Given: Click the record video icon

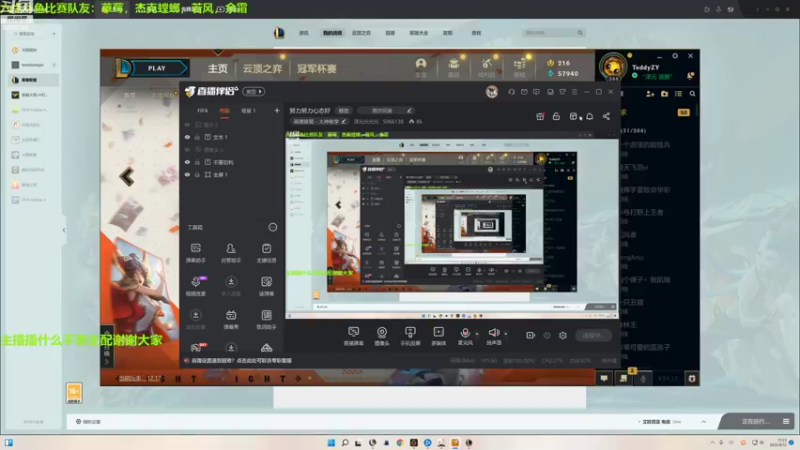Looking at the screenshot, I should pyautogui.click(x=531, y=335).
